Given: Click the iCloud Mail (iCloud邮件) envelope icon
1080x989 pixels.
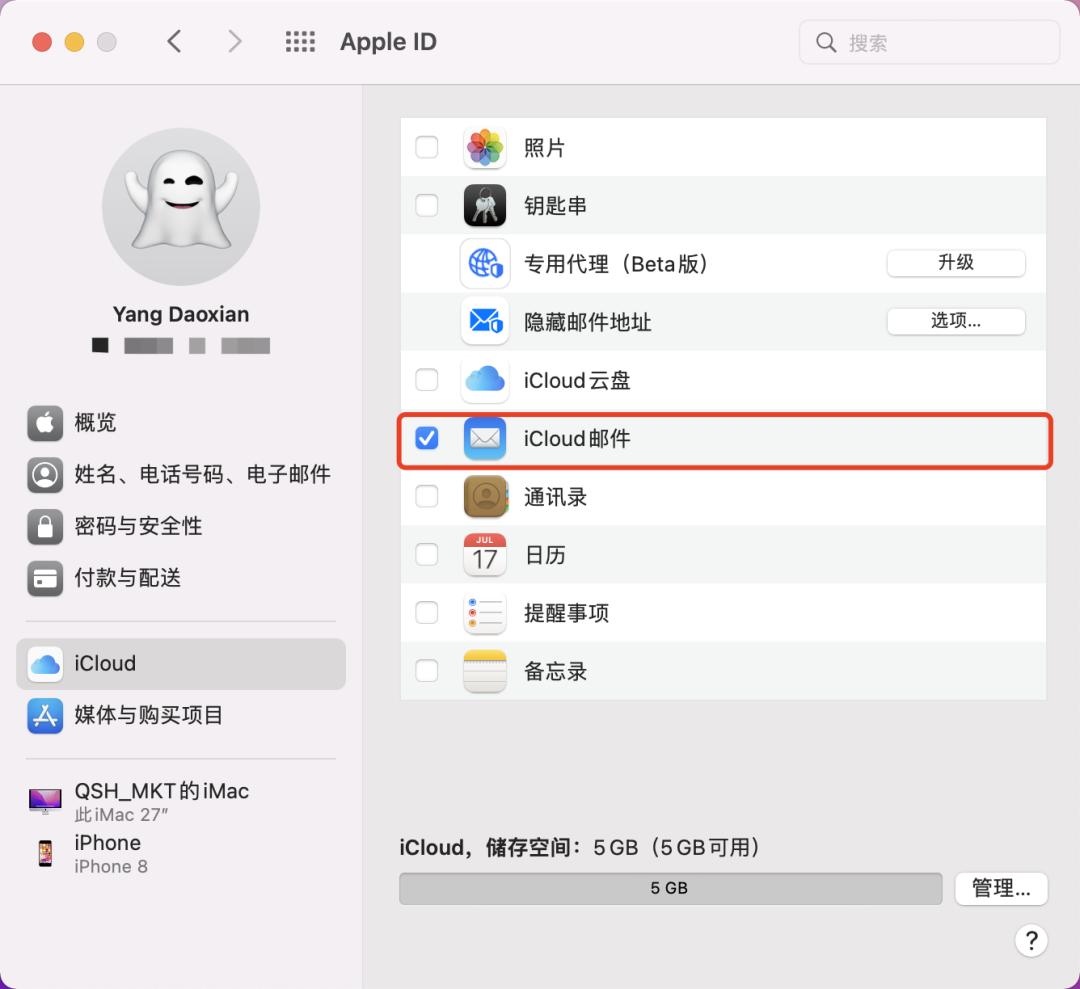Looking at the screenshot, I should pyautogui.click(x=485, y=438).
